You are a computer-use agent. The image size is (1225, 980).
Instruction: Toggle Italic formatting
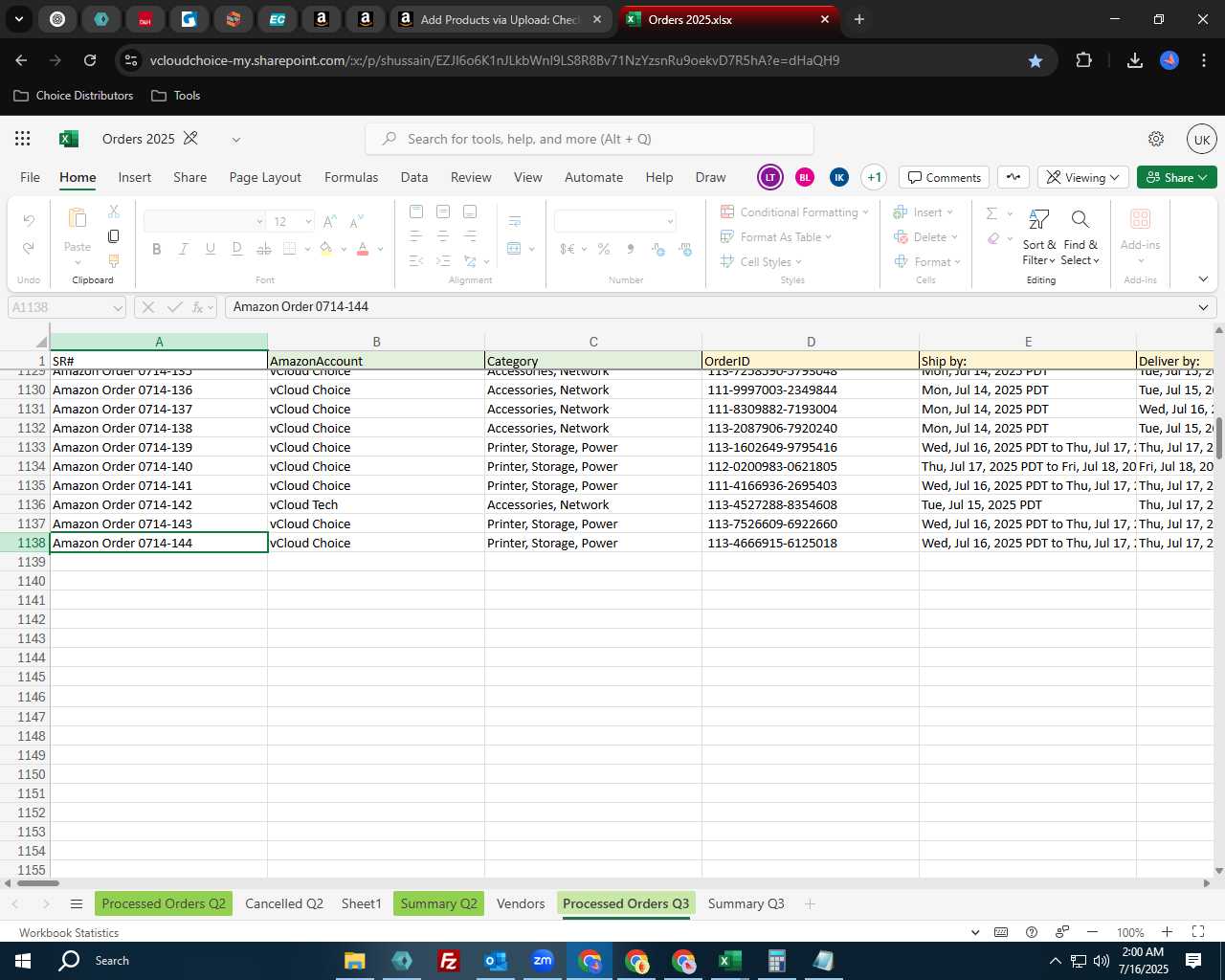coord(183,249)
